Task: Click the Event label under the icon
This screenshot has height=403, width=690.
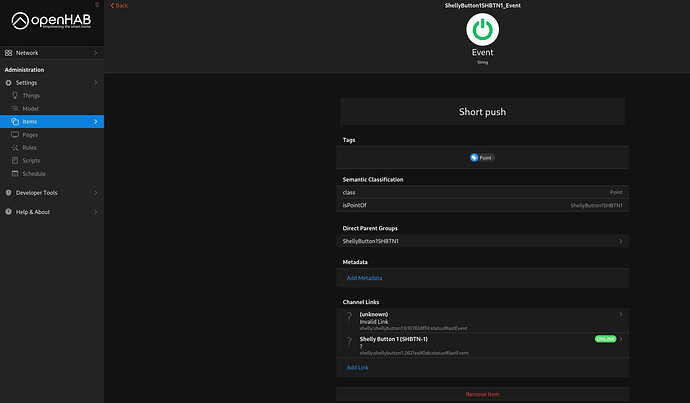Action: (482, 52)
